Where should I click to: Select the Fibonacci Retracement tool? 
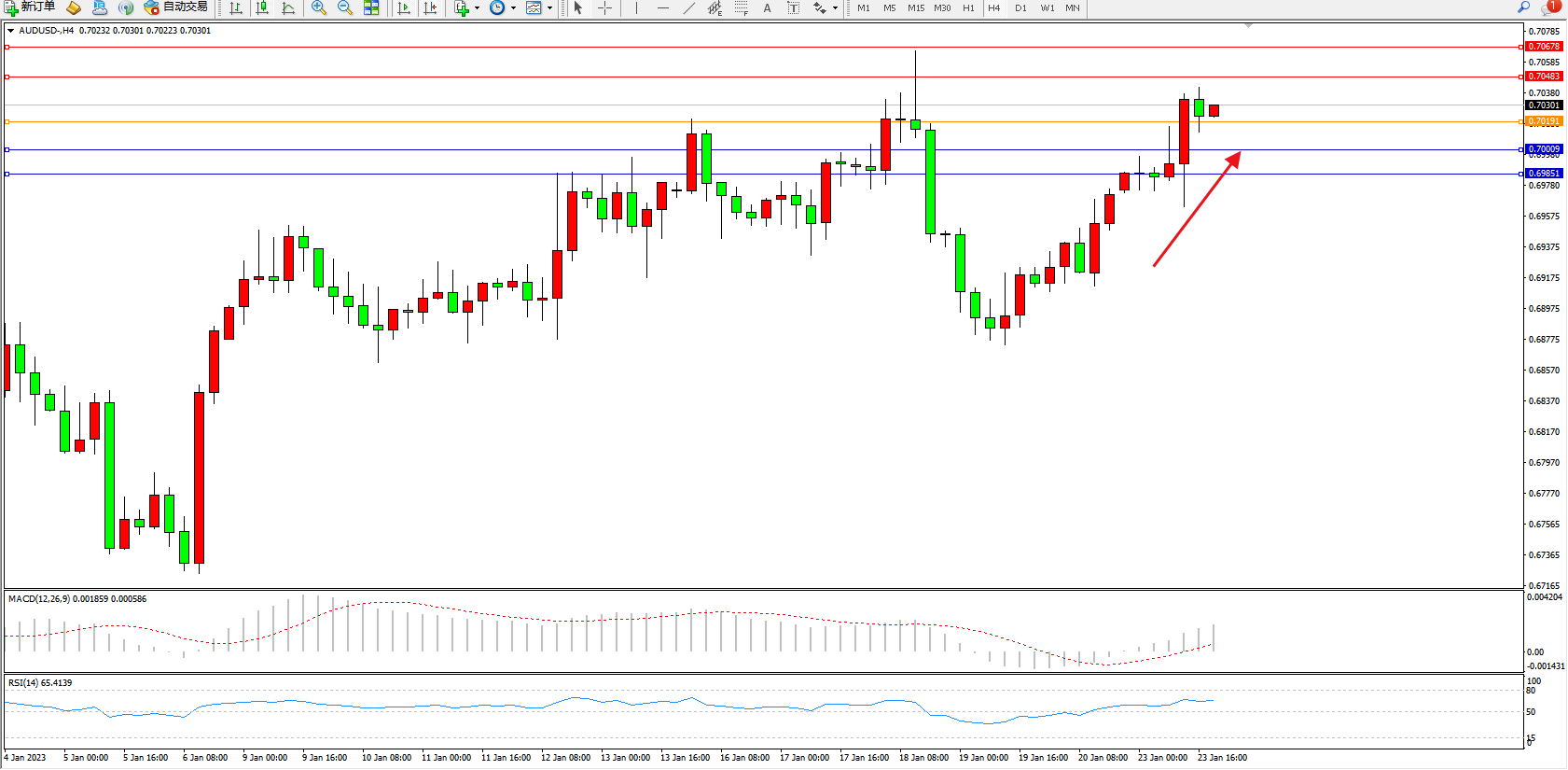tap(741, 7)
